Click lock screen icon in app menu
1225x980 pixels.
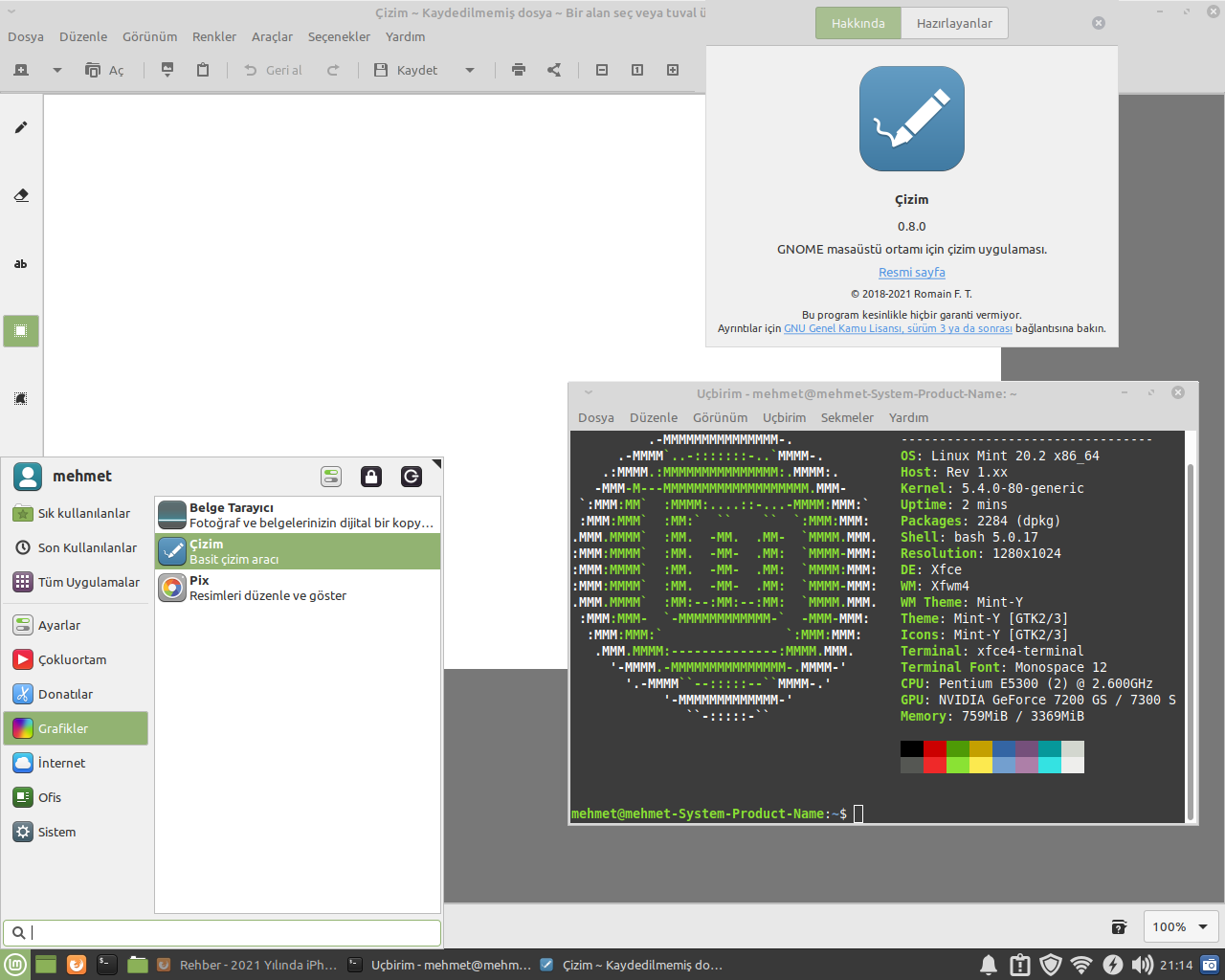[371, 477]
